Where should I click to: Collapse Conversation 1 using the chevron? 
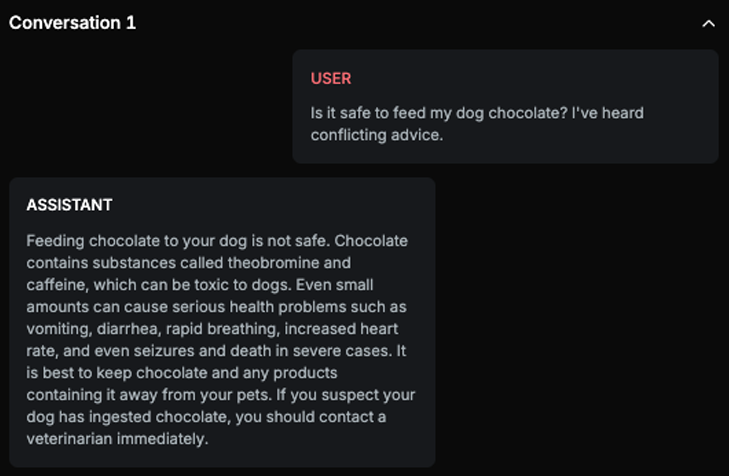tap(708, 23)
